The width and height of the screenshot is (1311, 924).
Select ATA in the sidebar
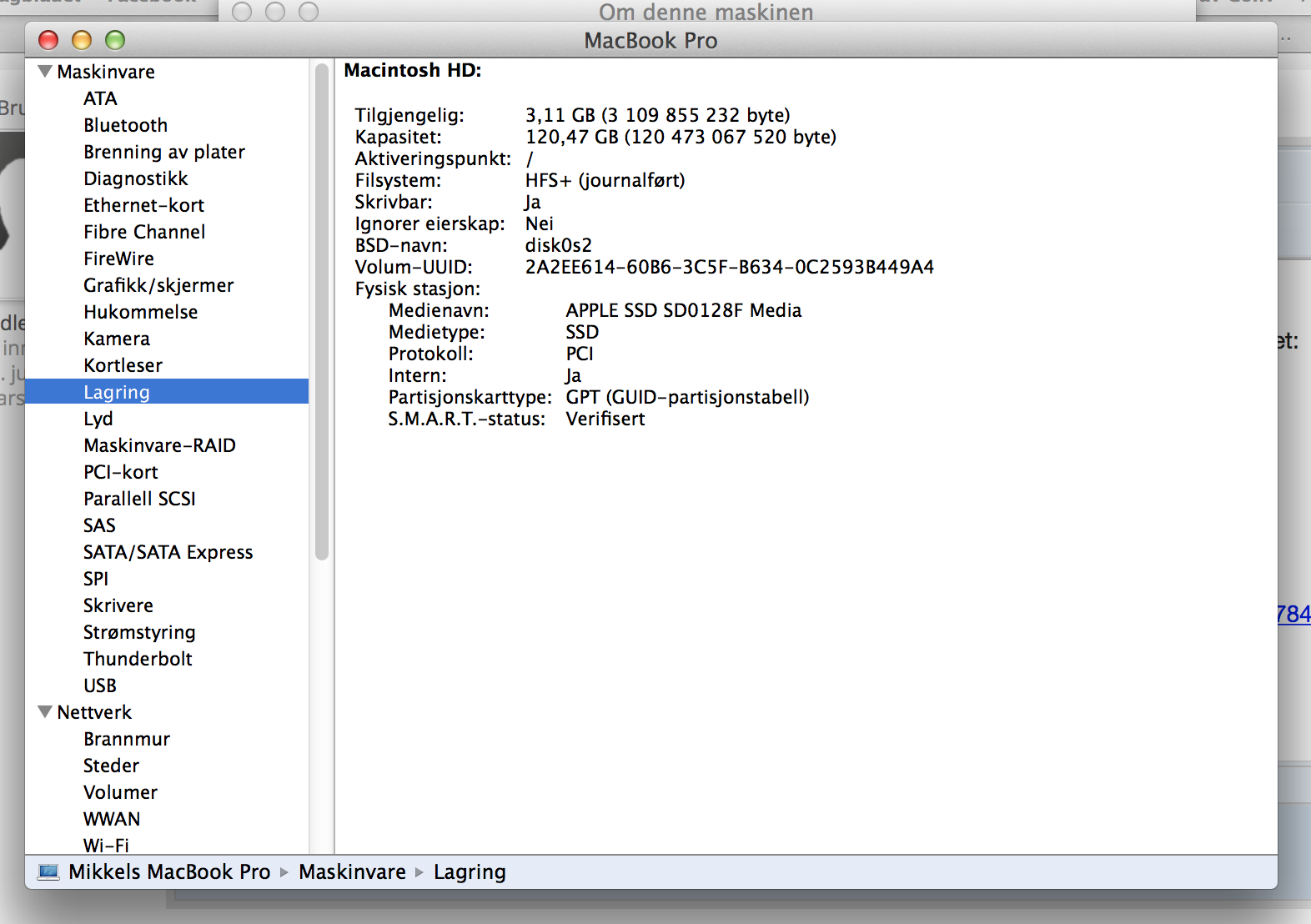pos(100,98)
